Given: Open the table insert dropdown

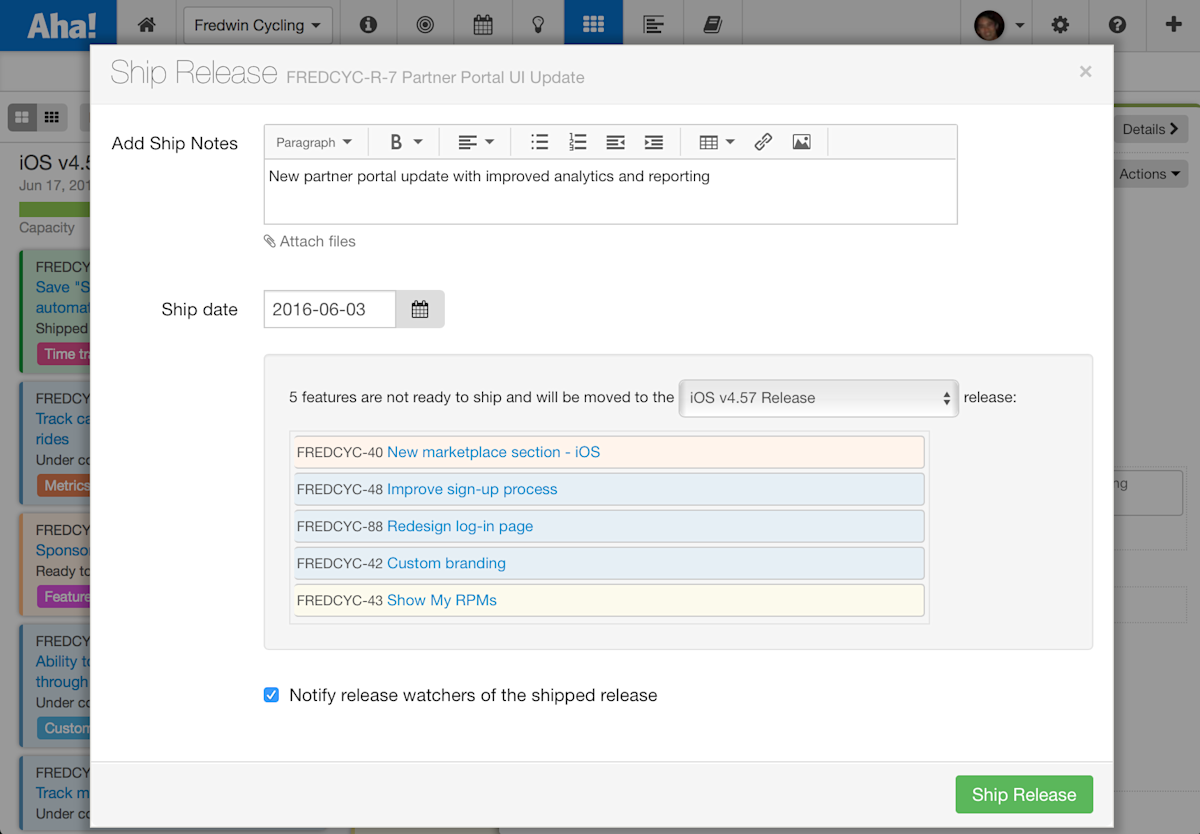Looking at the screenshot, I should coord(716,142).
